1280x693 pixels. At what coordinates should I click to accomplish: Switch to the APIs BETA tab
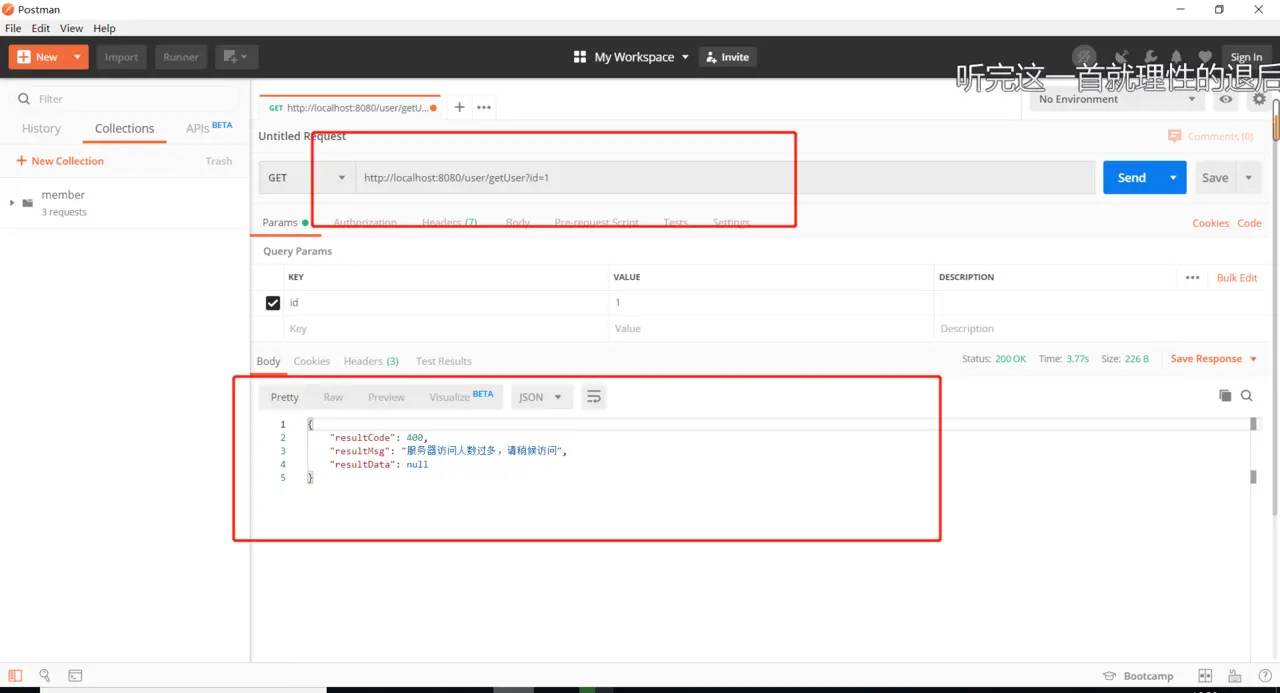tap(209, 128)
